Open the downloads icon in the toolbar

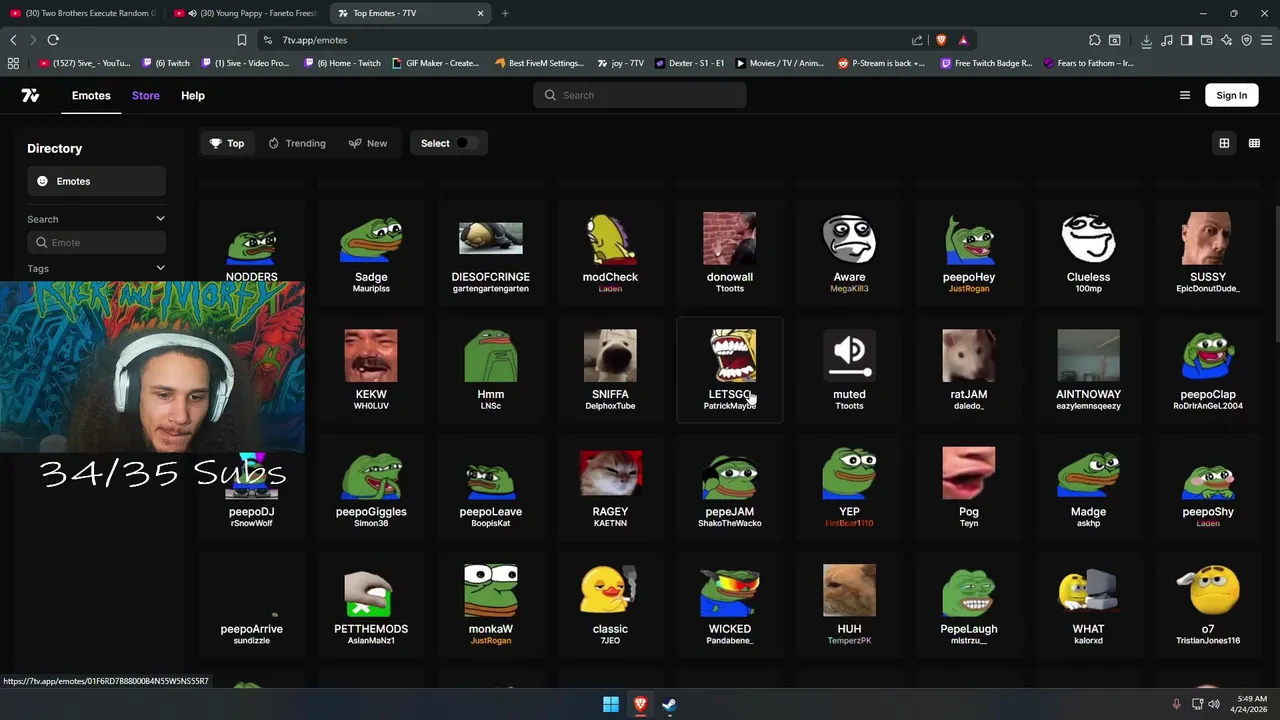pos(1146,40)
